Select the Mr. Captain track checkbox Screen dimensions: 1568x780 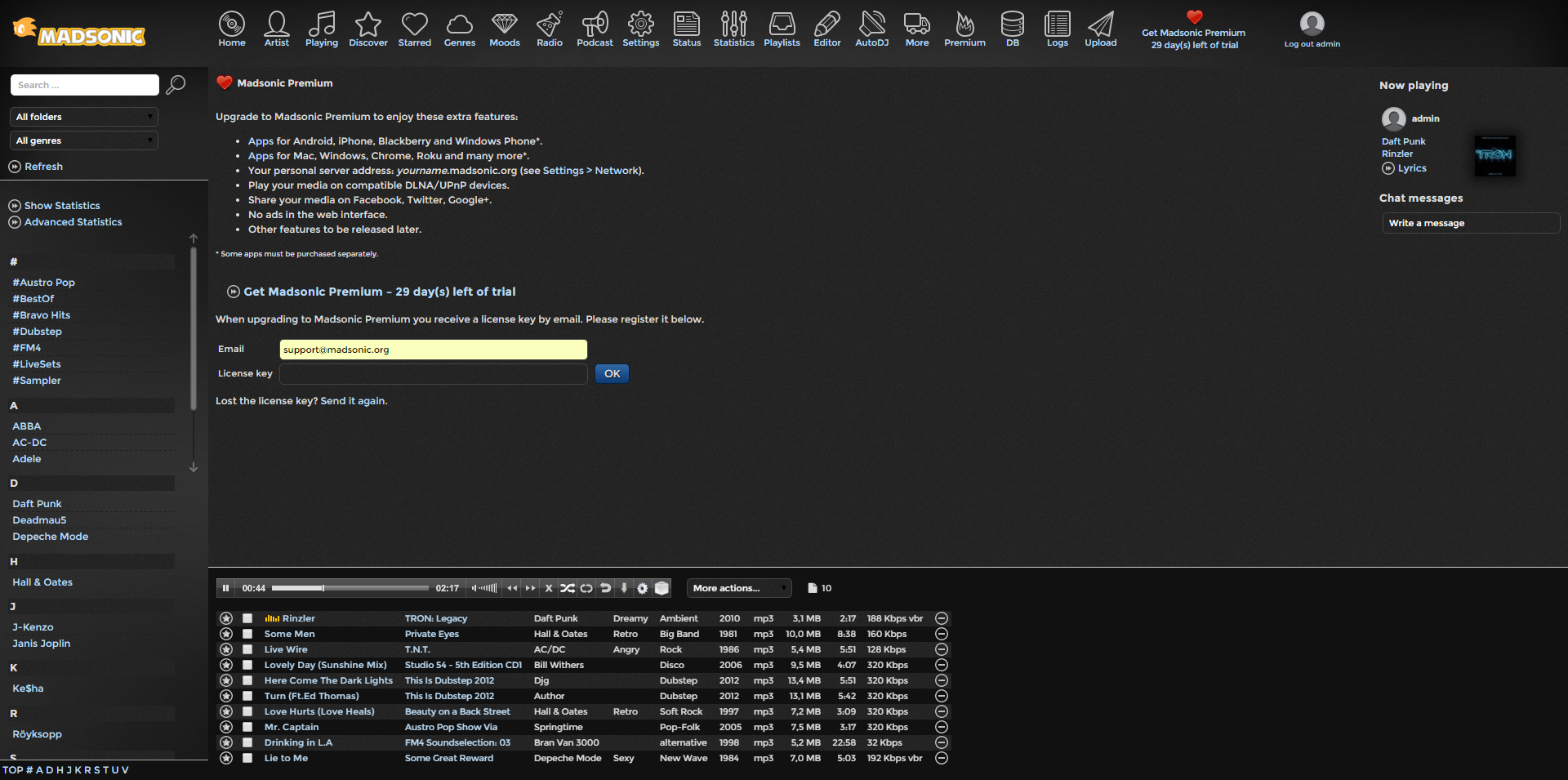[247, 728]
